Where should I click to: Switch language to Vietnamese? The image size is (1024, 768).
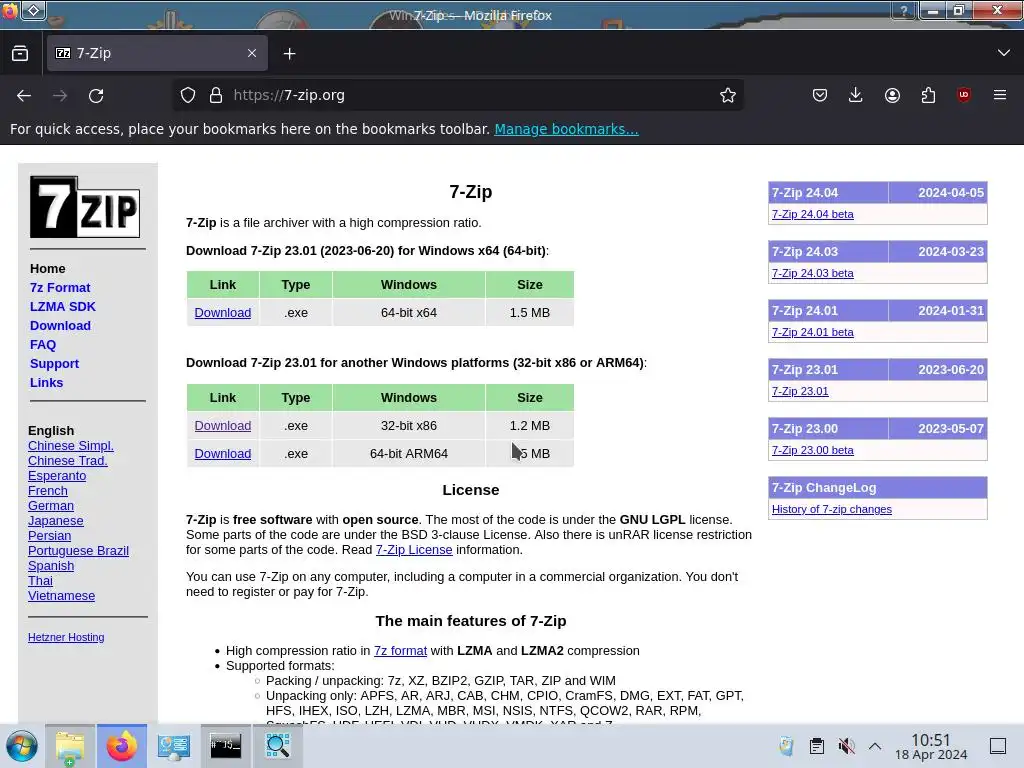pyautogui.click(x=61, y=596)
